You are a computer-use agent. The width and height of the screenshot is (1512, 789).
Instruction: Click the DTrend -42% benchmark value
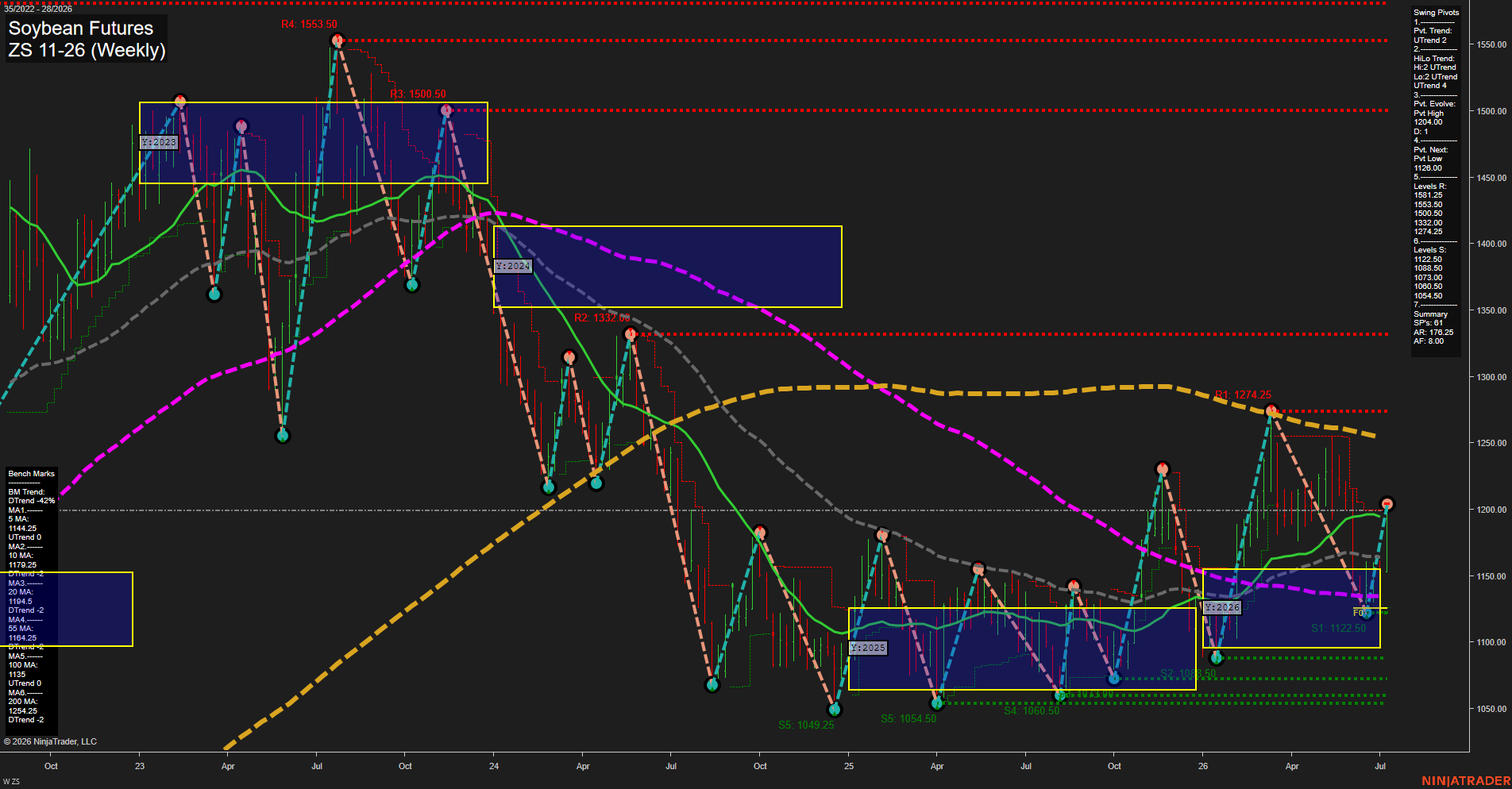coord(32,501)
